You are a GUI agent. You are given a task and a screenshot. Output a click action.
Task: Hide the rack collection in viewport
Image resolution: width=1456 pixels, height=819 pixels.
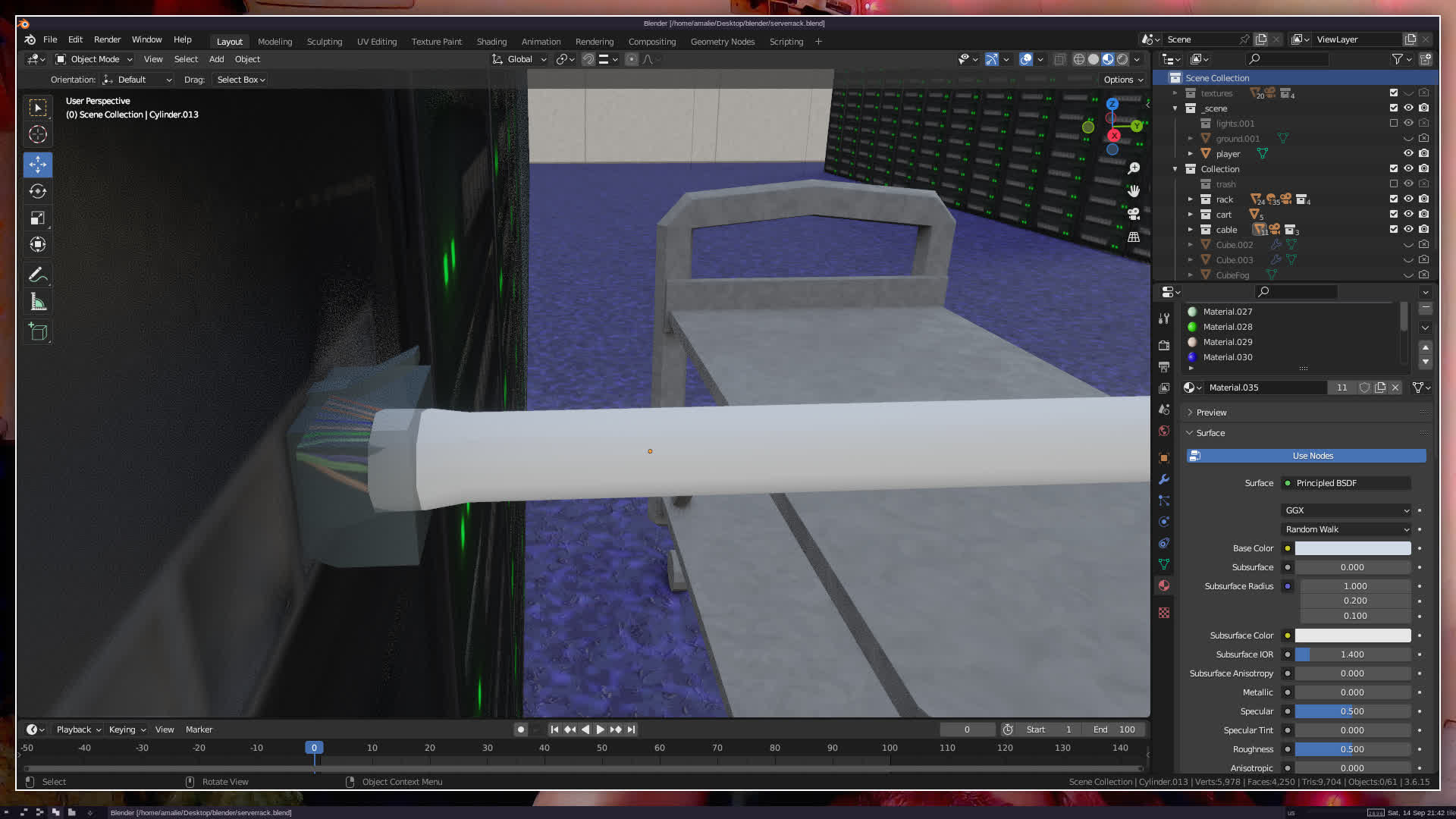click(x=1408, y=199)
